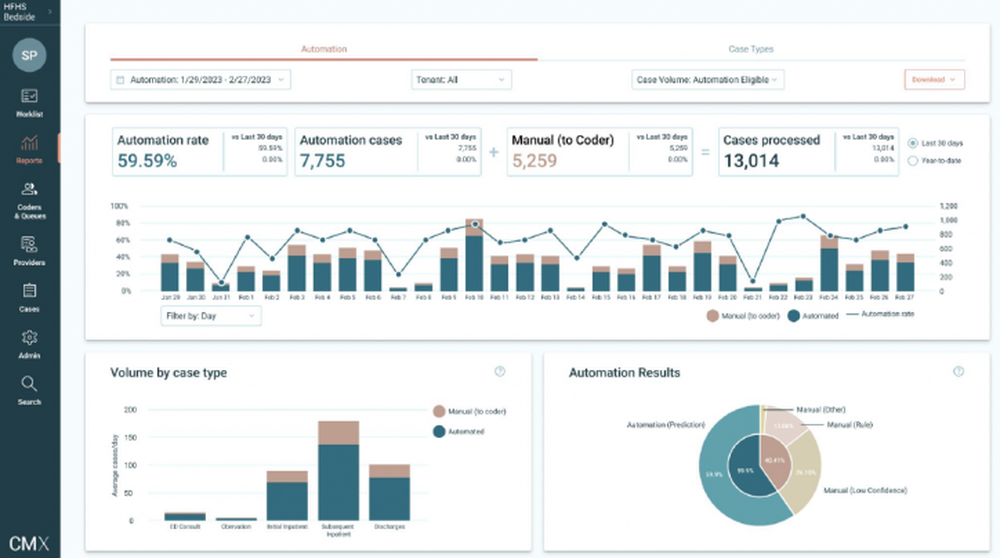1000x558 pixels.
Task: Click the Initial Inpatient bar
Action: coord(287,496)
